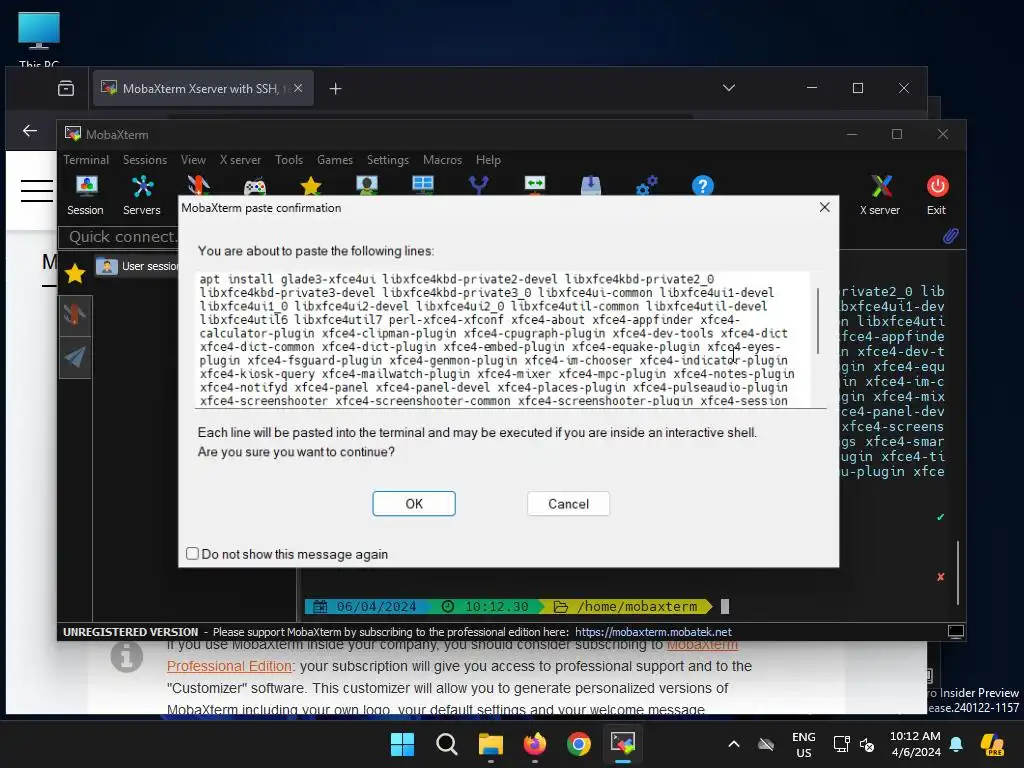1024x768 pixels.
Task: Select the Tools knife sidebar tab
Action: 75,315
